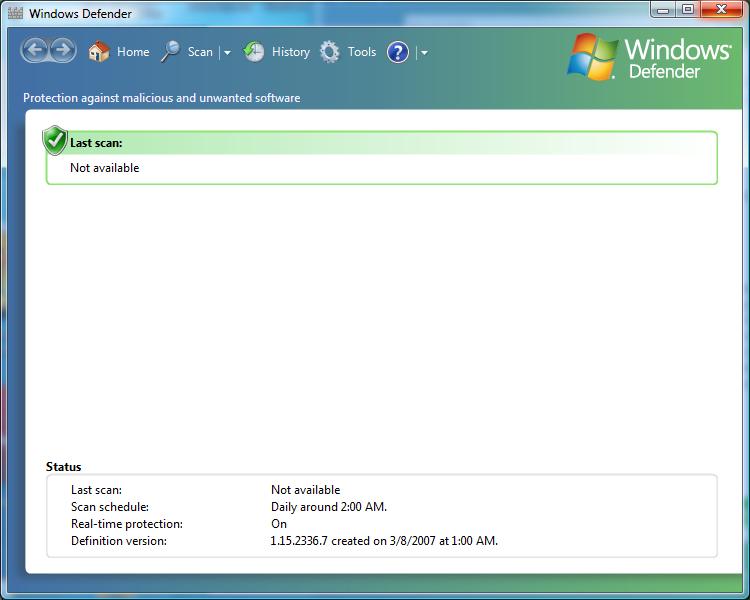
Task: Select 'Protection against malicious and unwanted software' text
Action: coord(162,98)
